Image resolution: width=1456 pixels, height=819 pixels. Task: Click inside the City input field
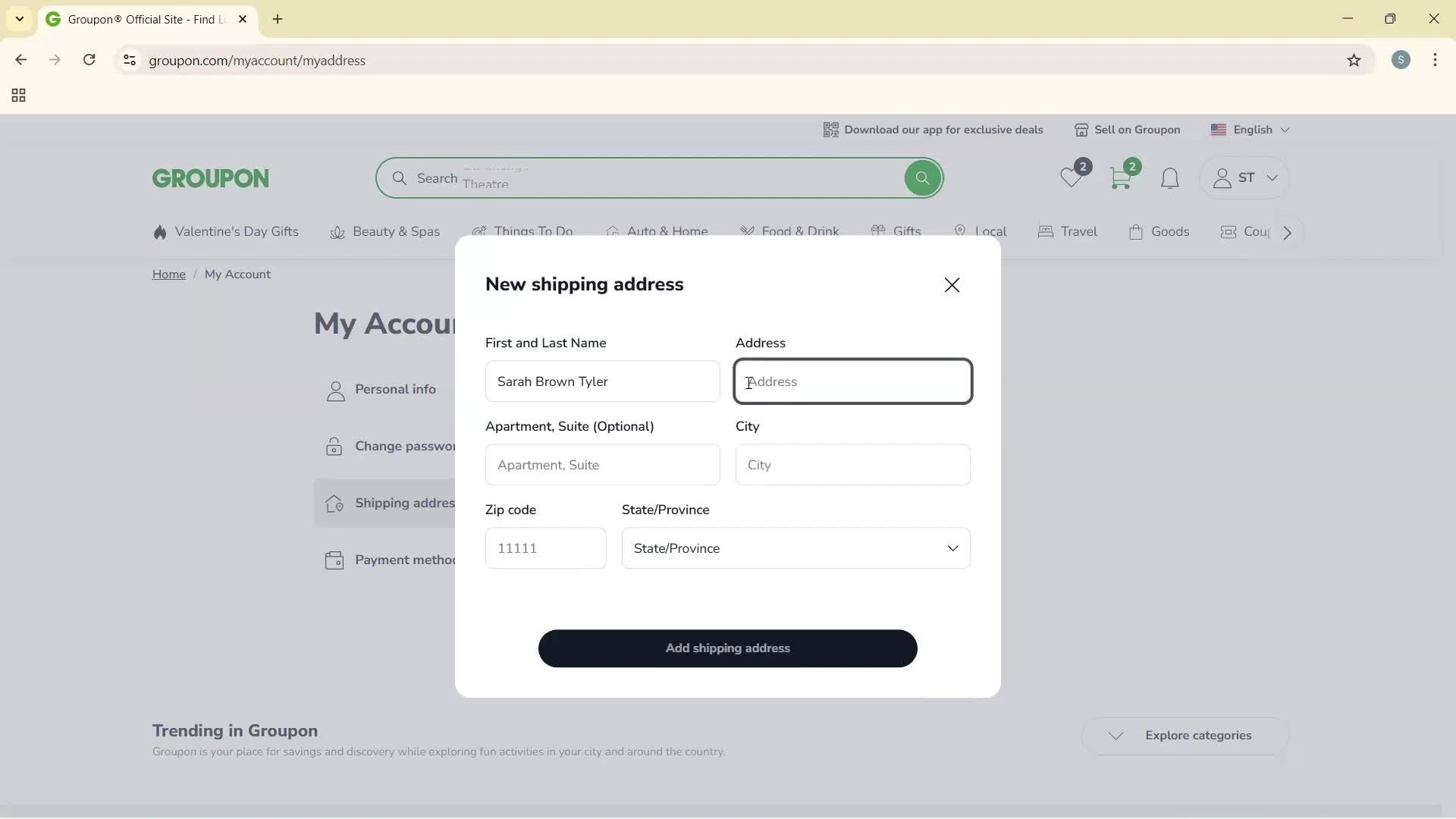(852, 465)
